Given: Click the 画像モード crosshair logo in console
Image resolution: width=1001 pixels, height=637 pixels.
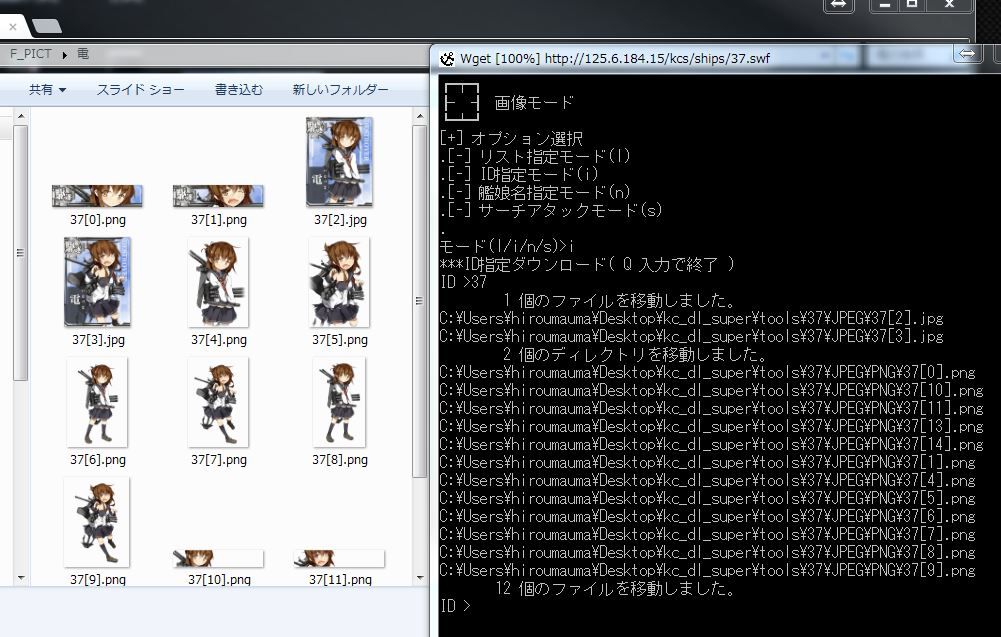Looking at the screenshot, I should point(462,101).
